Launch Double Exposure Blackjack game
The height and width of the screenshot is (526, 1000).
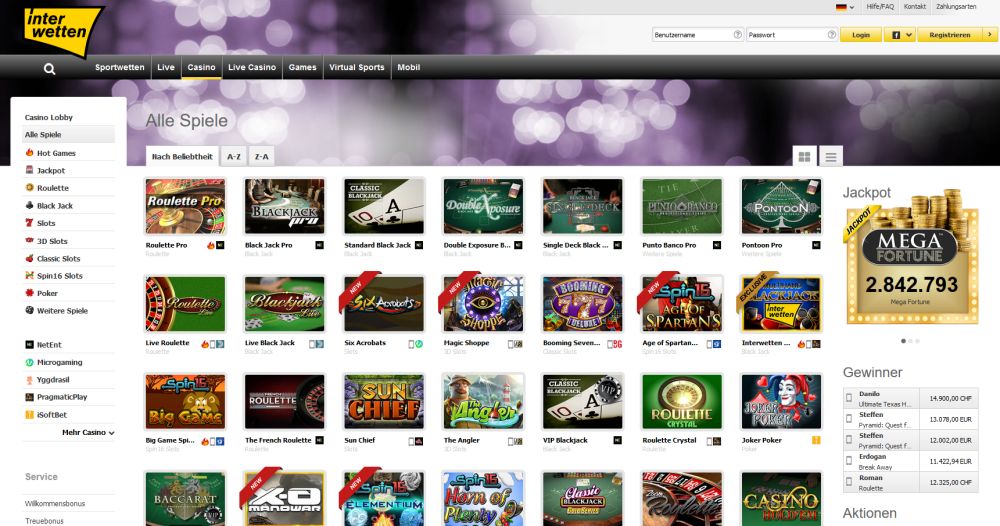(483, 207)
